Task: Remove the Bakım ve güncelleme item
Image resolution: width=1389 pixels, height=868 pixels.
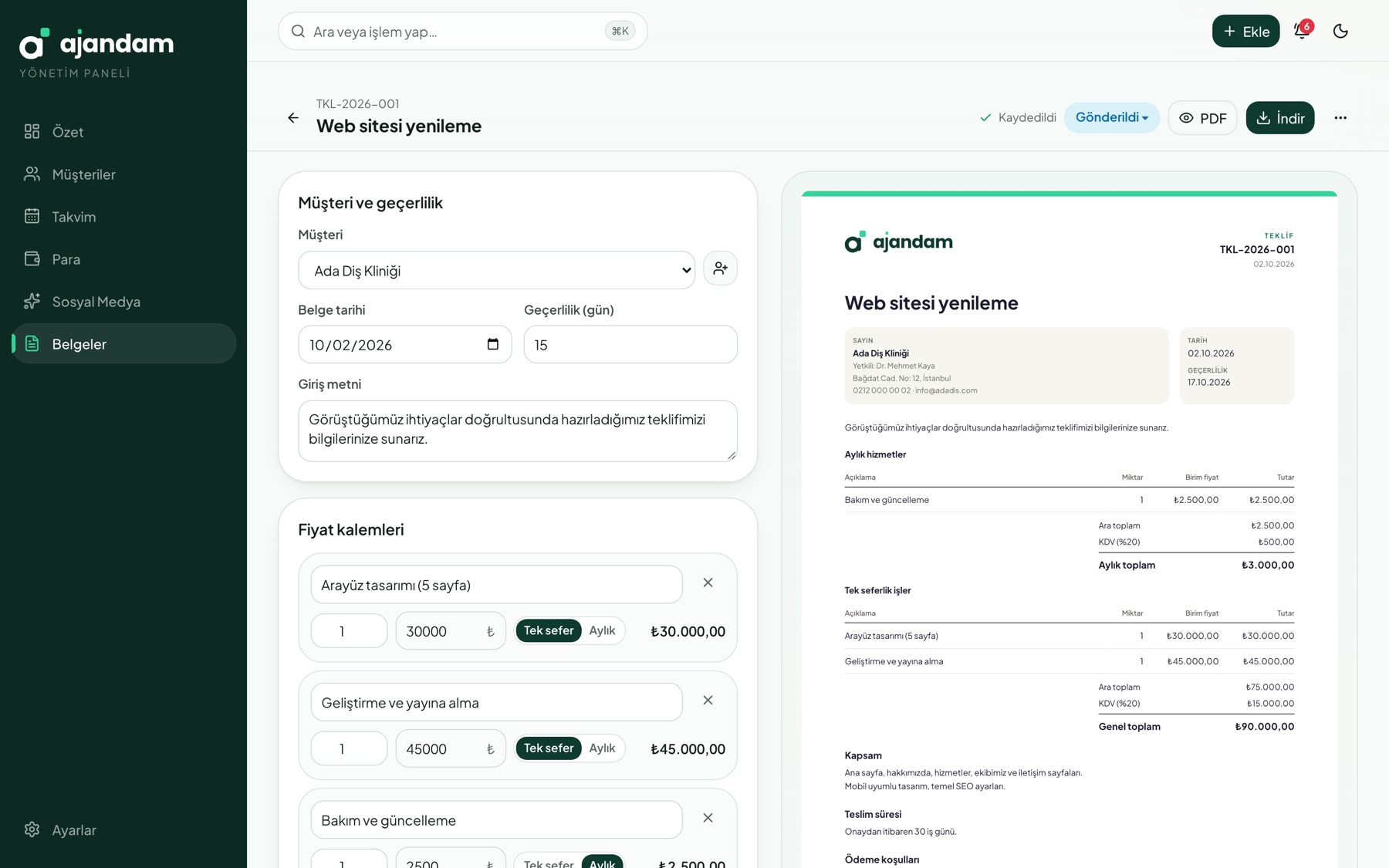Action: point(708,818)
